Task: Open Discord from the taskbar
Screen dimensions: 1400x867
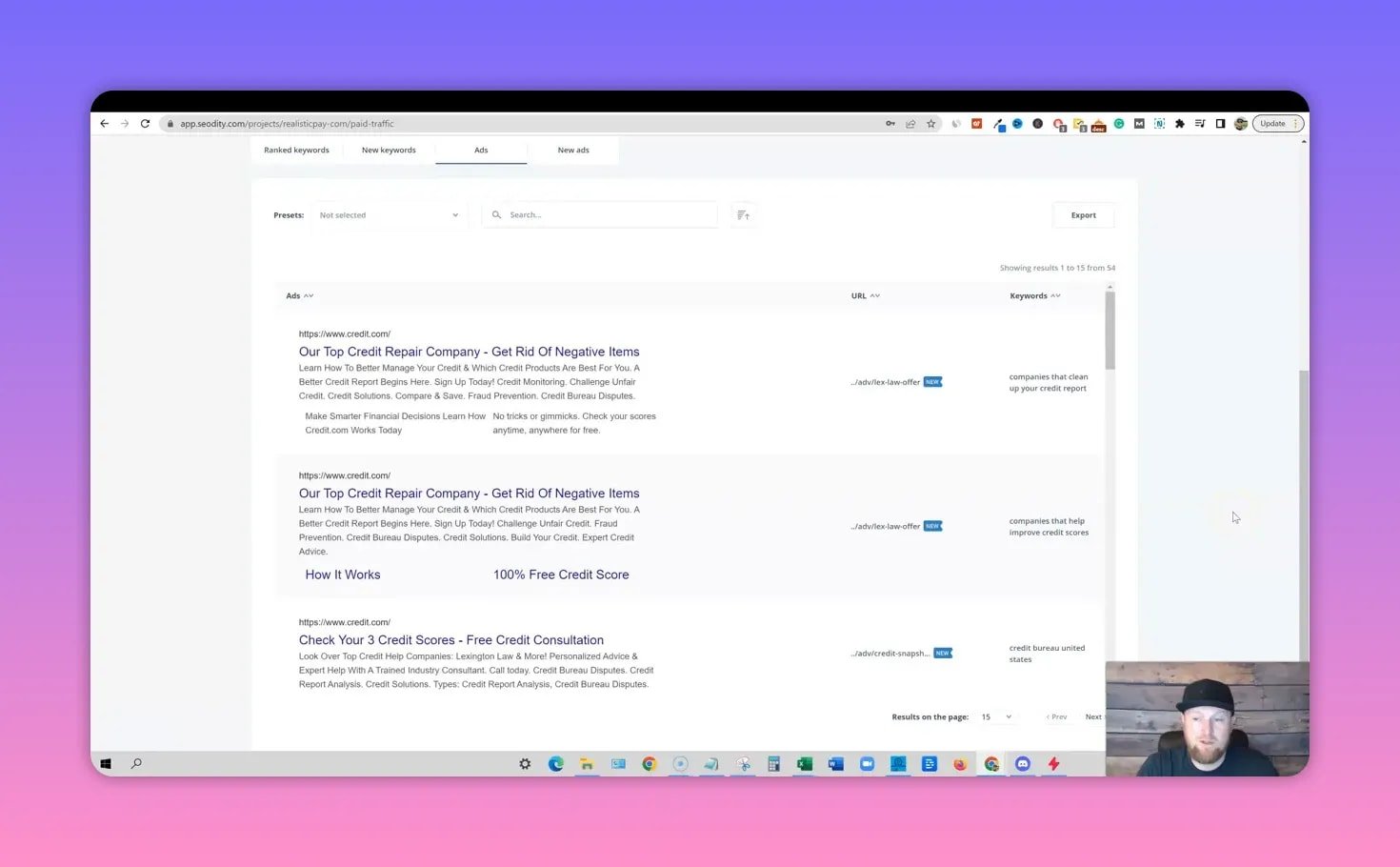Action: tap(1022, 763)
